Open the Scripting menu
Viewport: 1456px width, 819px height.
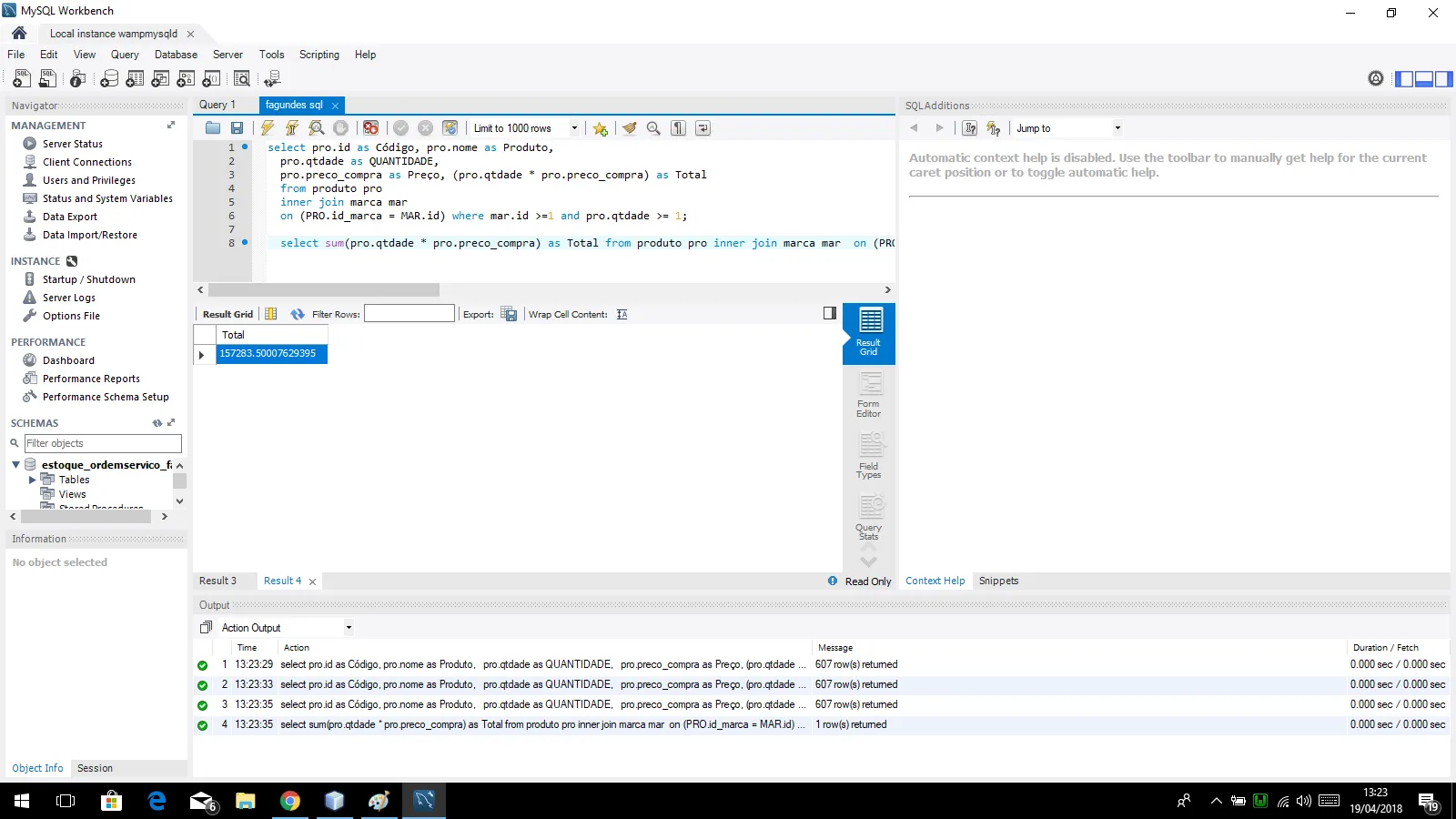318,55
